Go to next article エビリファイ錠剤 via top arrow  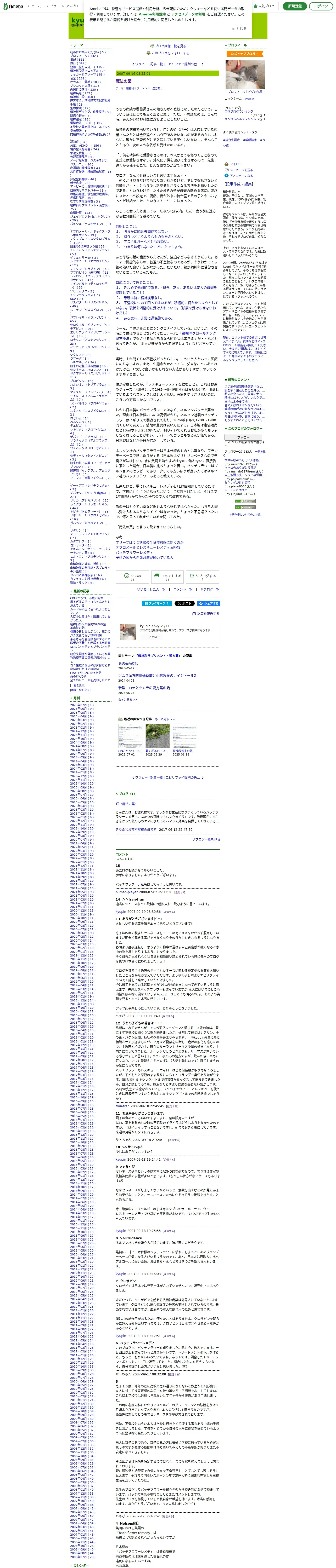(185, 64)
